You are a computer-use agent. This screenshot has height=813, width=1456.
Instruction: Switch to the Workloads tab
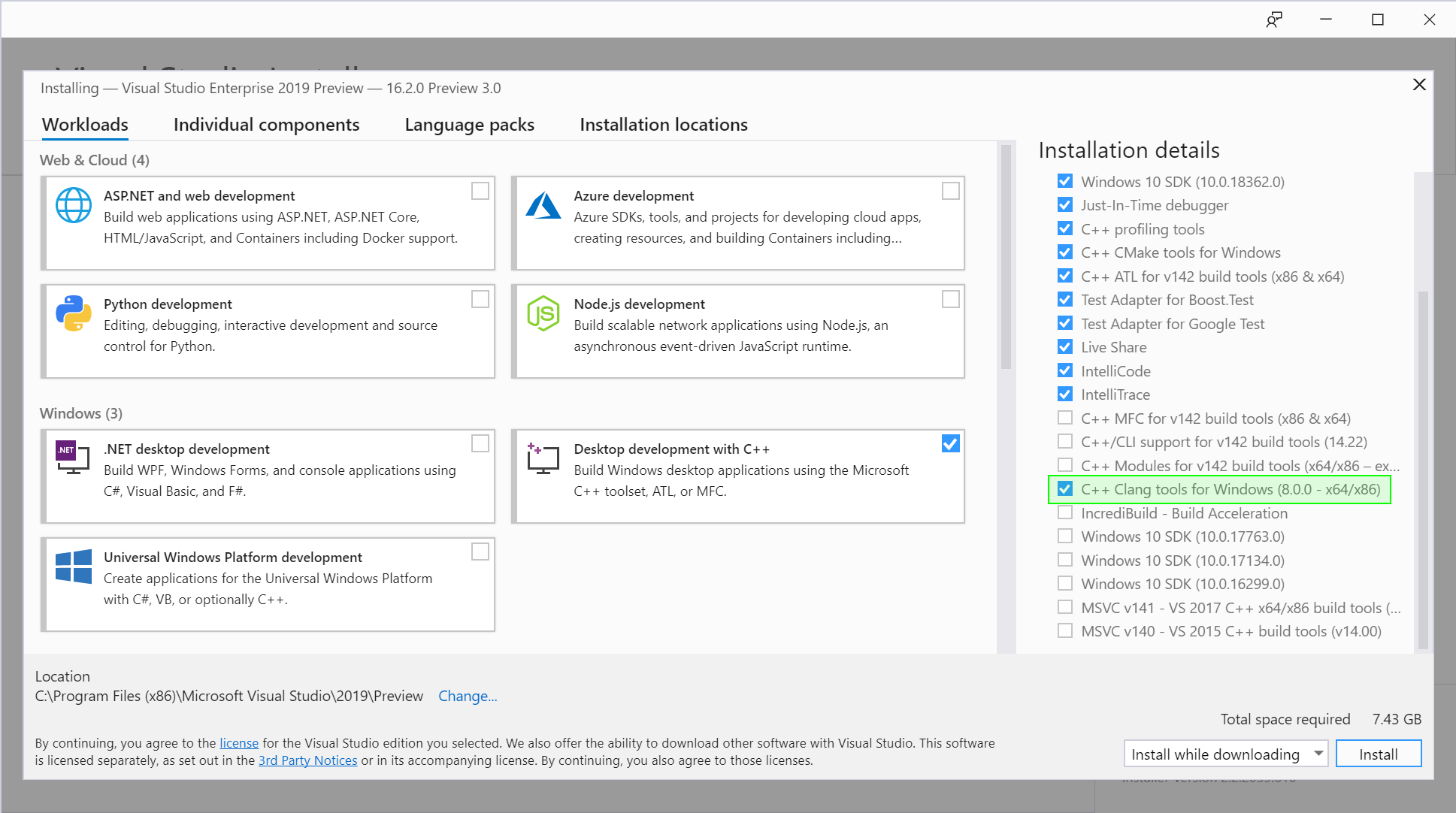(85, 124)
